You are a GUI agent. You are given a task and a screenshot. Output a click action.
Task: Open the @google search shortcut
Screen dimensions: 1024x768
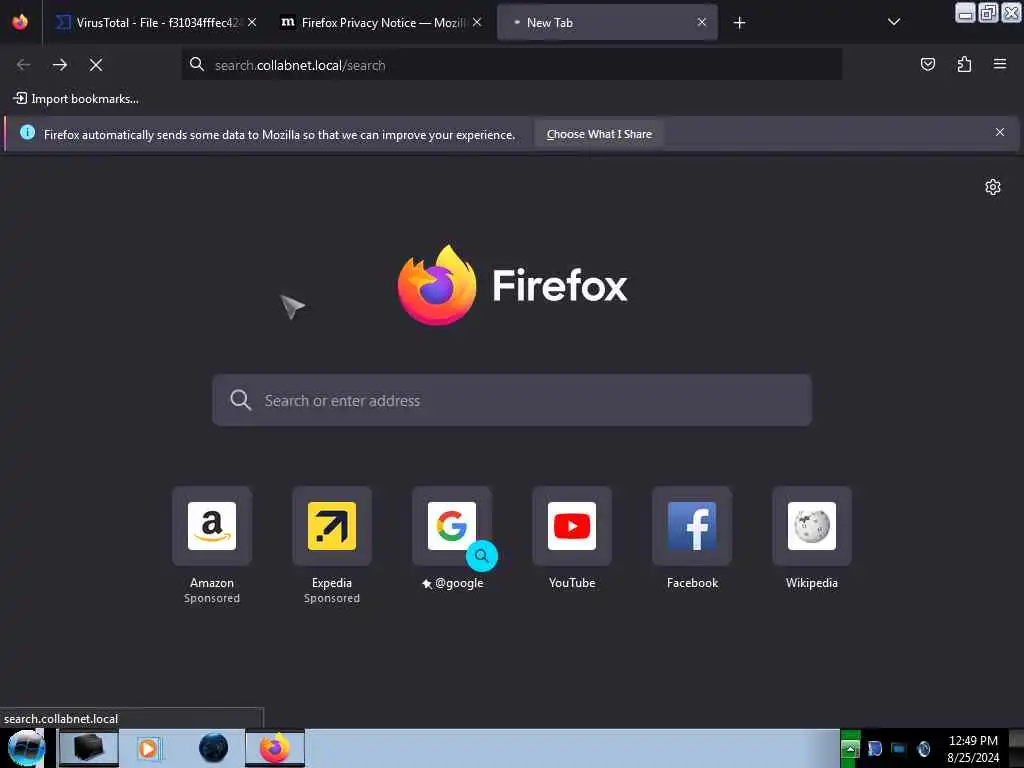point(452,526)
